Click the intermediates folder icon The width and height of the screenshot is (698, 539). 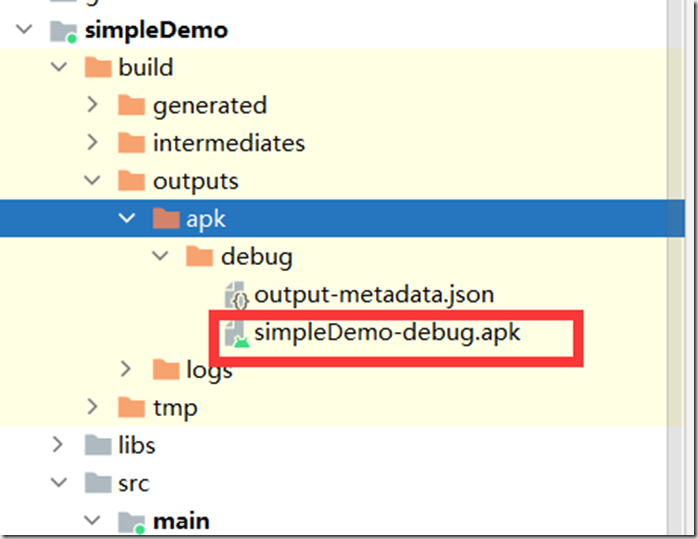(131, 143)
